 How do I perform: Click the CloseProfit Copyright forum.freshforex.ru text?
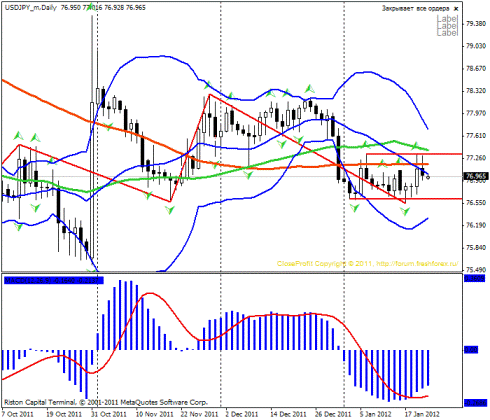pyautogui.click(x=368, y=264)
